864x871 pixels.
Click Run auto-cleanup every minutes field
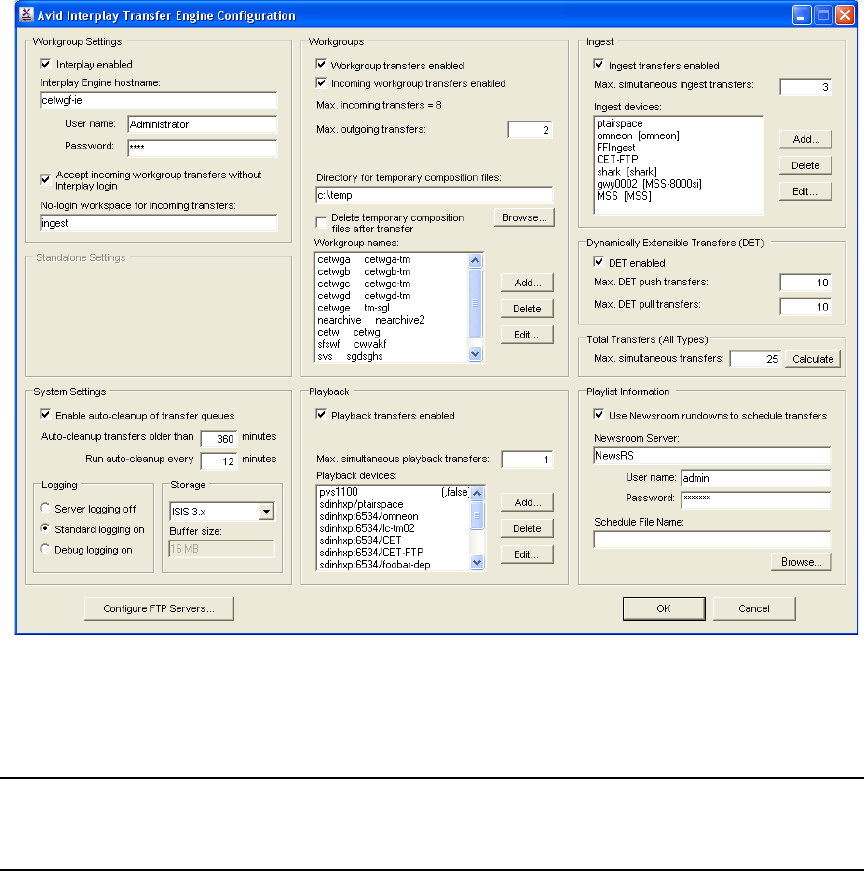tap(219, 461)
